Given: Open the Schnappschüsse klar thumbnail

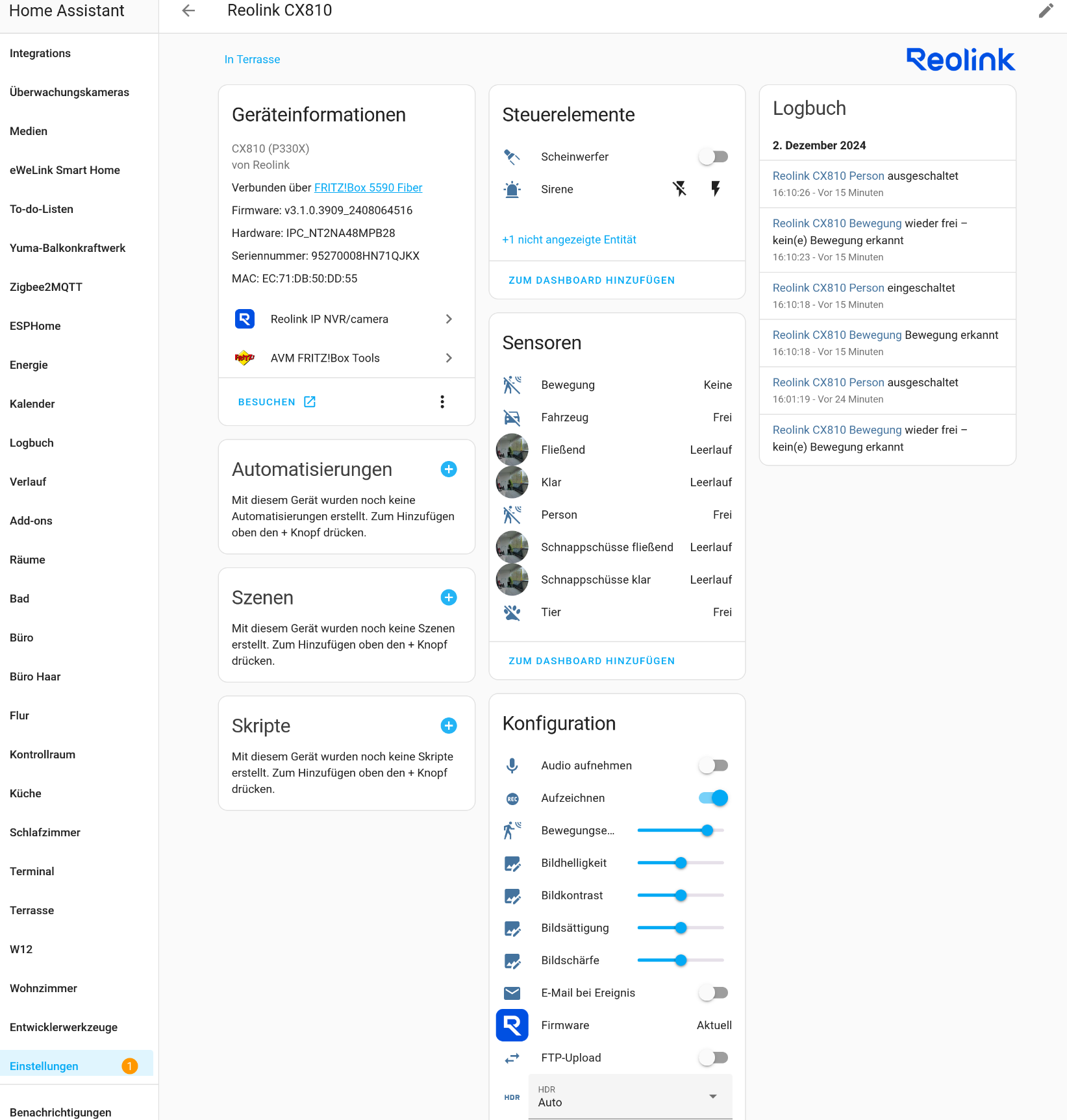Looking at the screenshot, I should point(512,580).
